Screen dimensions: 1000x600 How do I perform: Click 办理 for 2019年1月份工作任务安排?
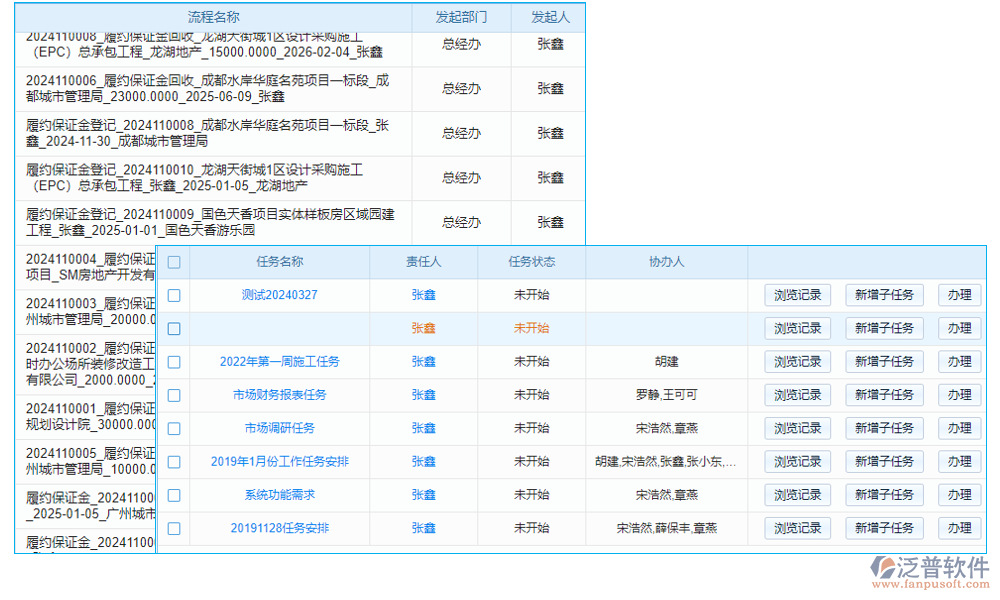pos(958,461)
